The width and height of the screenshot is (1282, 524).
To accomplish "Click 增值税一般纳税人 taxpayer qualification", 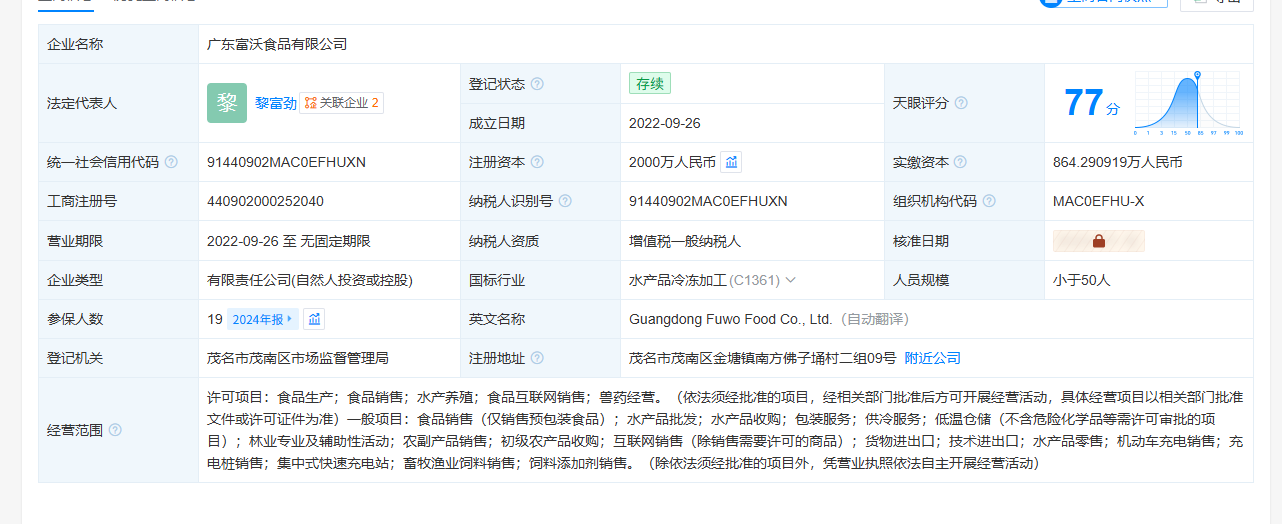I will 685,241.
